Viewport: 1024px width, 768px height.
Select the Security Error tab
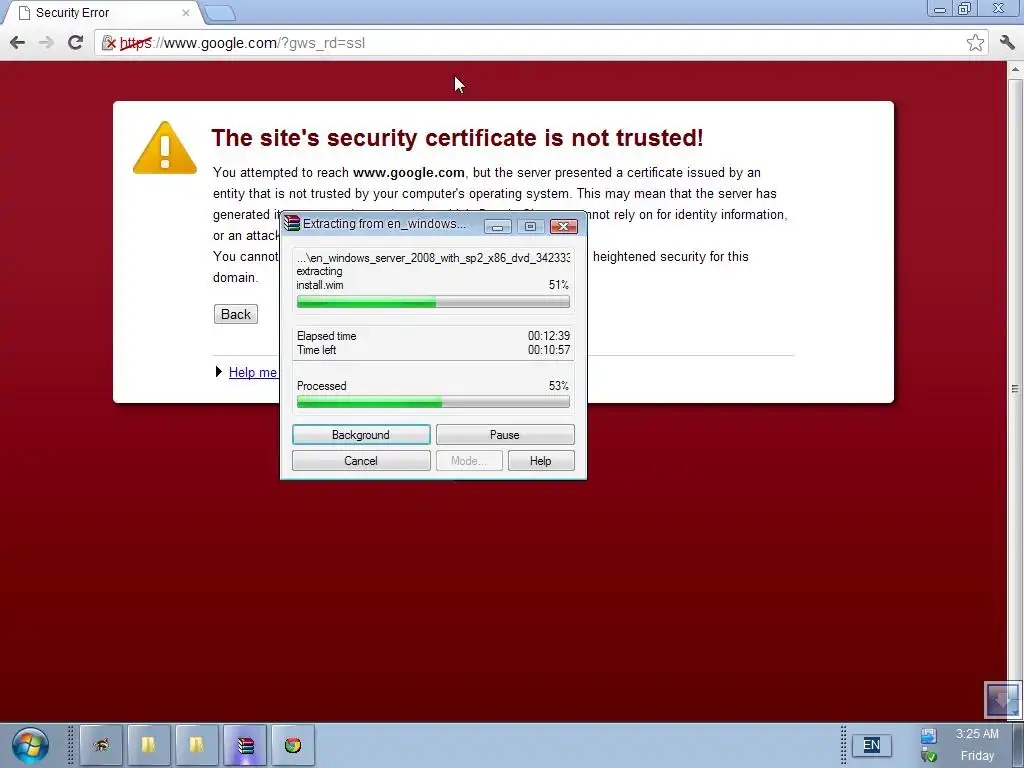[x=98, y=13]
